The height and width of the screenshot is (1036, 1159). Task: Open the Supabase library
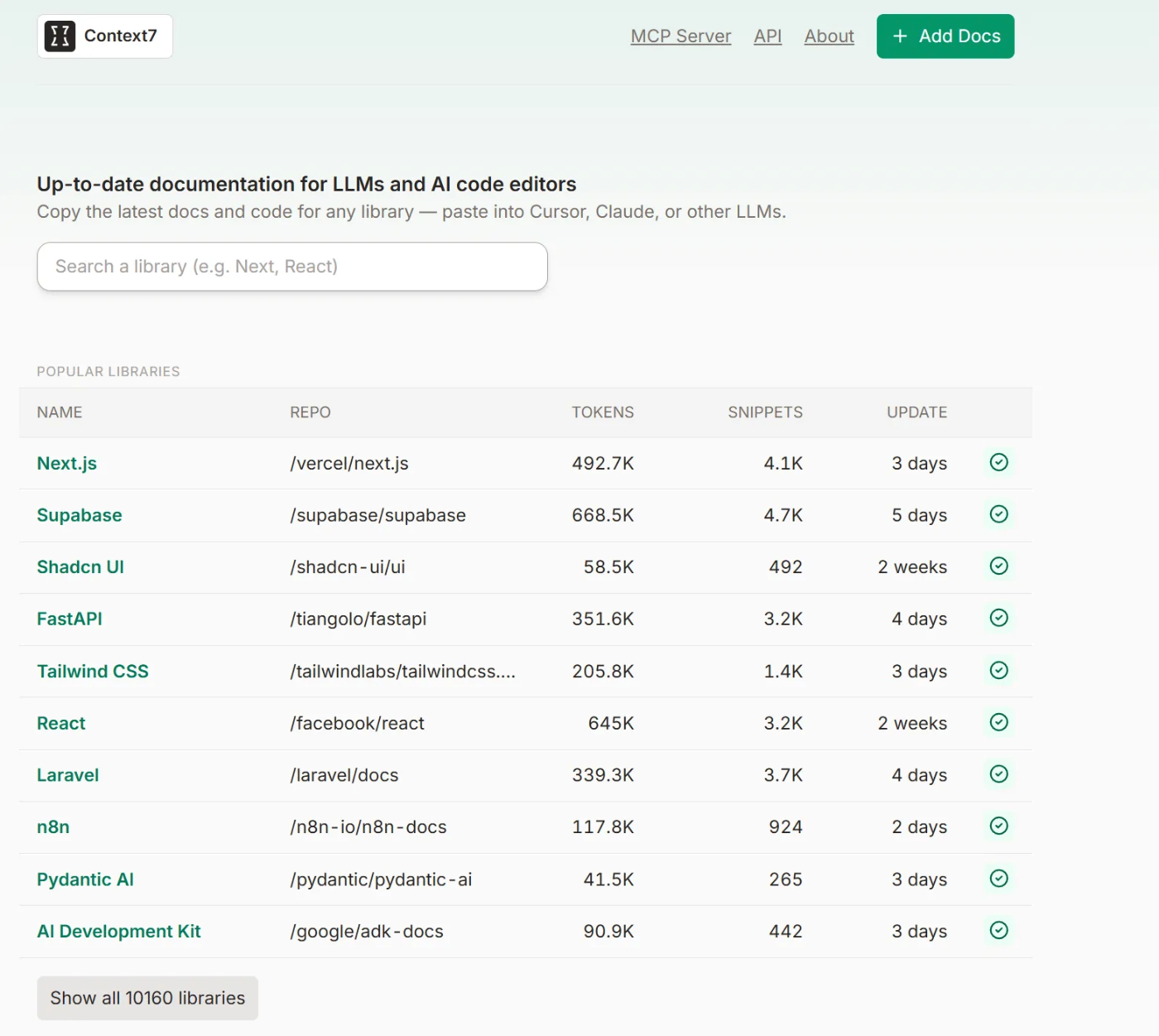coord(79,515)
